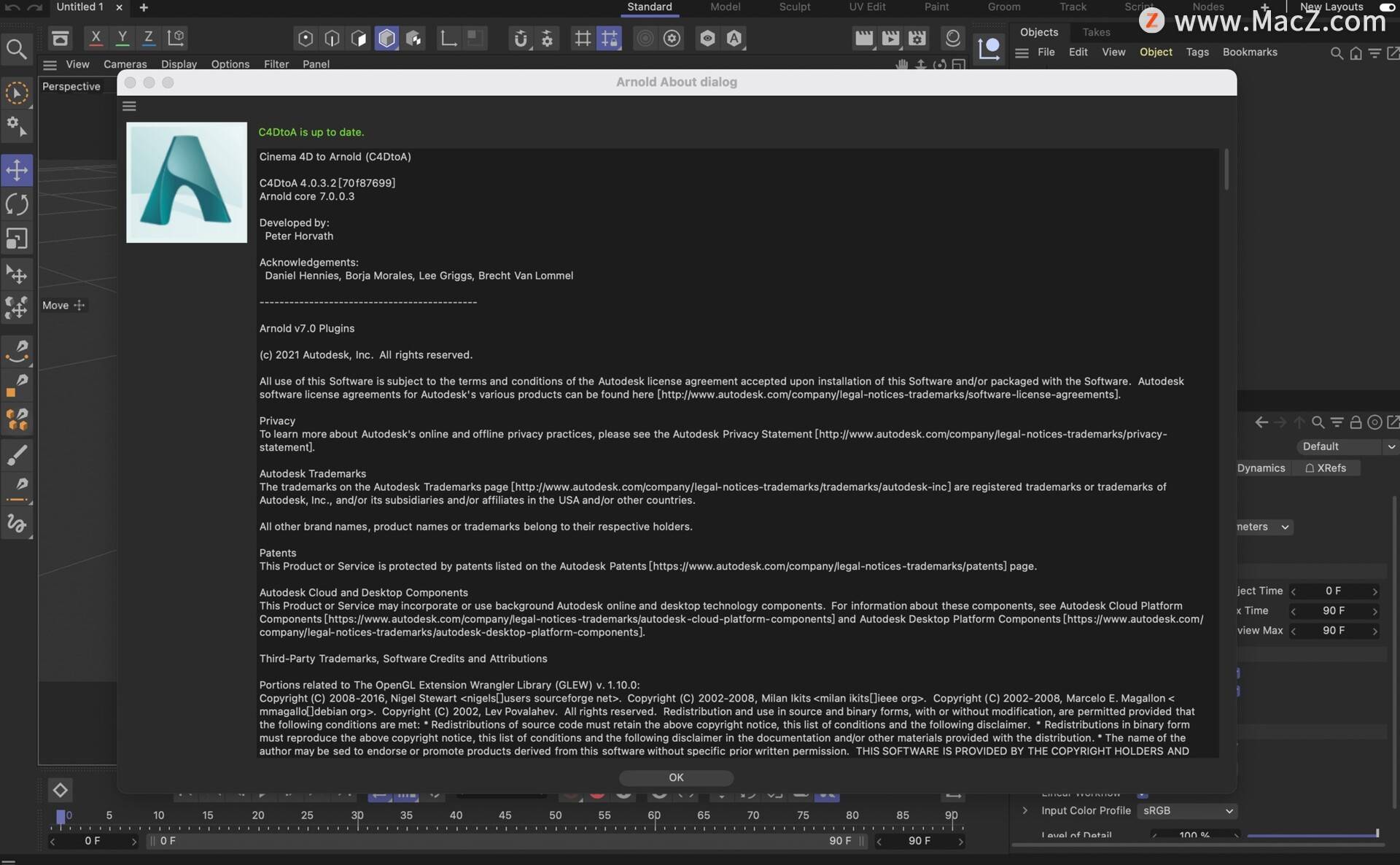Toggle Y axis lock
This screenshot has height=865, width=1400.
(x=122, y=37)
